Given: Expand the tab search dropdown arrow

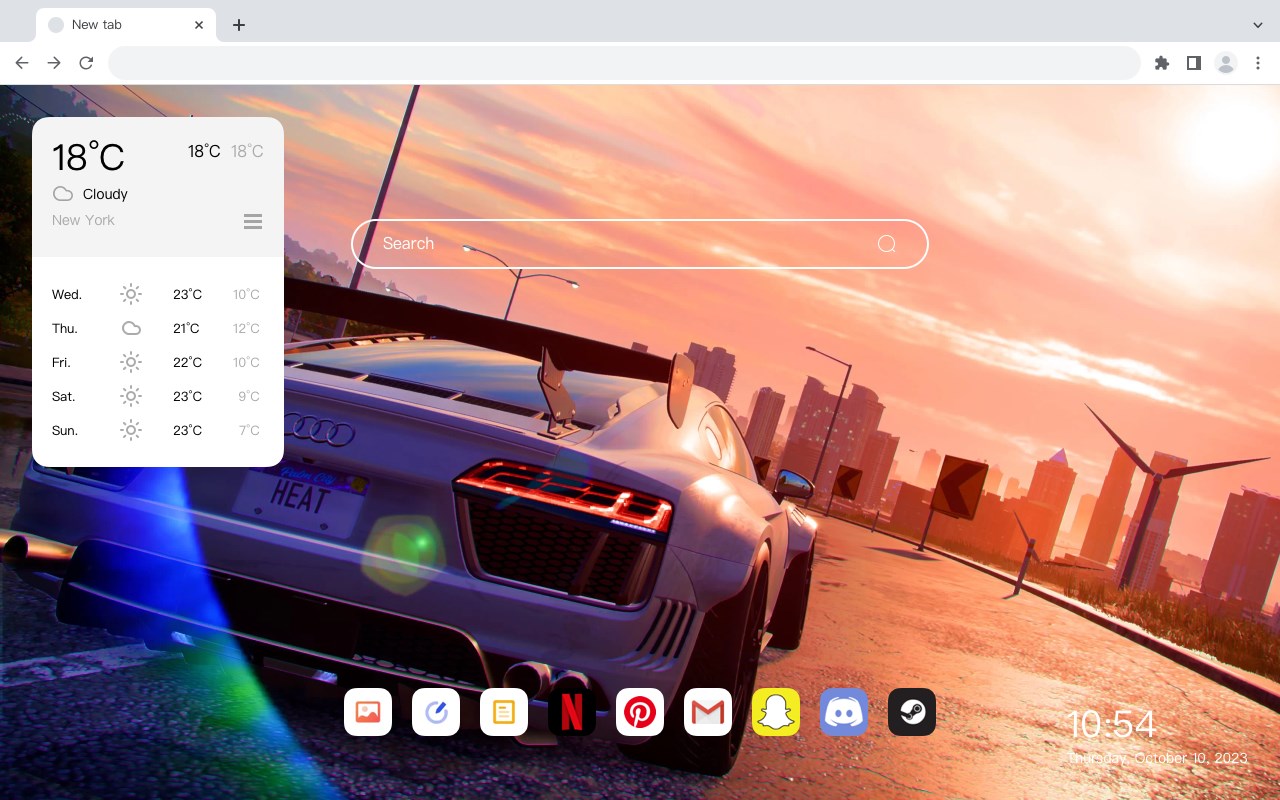Looking at the screenshot, I should 1258,25.
